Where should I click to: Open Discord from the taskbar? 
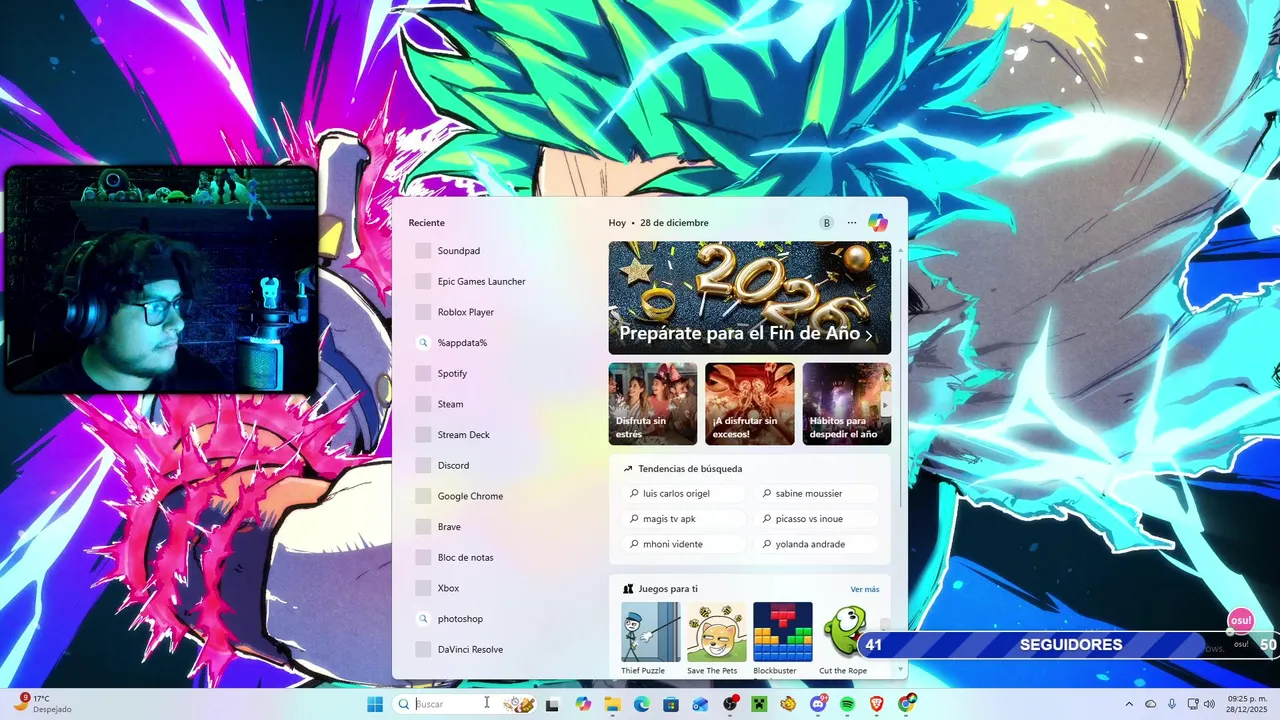[x=818, y=704]
